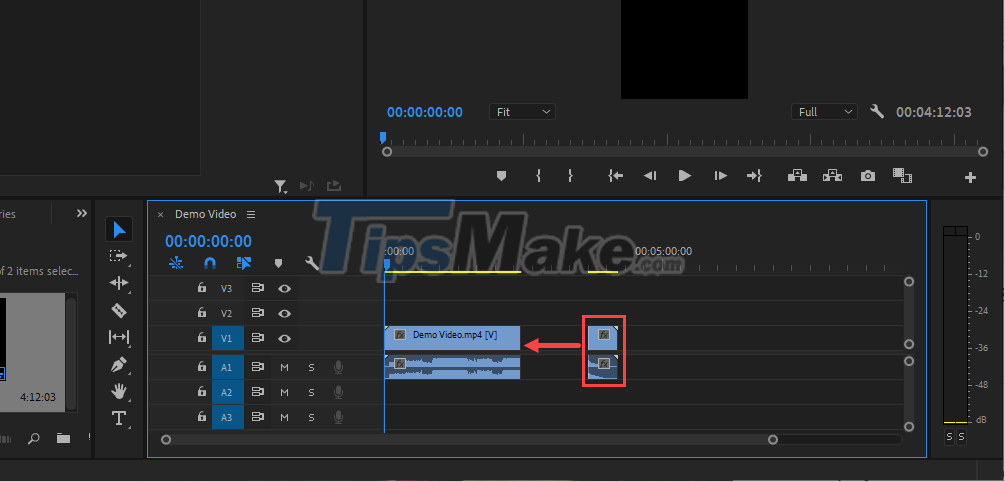Select the Demo Video audio clip on A1
The height and width of the screenshot is (482, 1005).
point(452,367)
